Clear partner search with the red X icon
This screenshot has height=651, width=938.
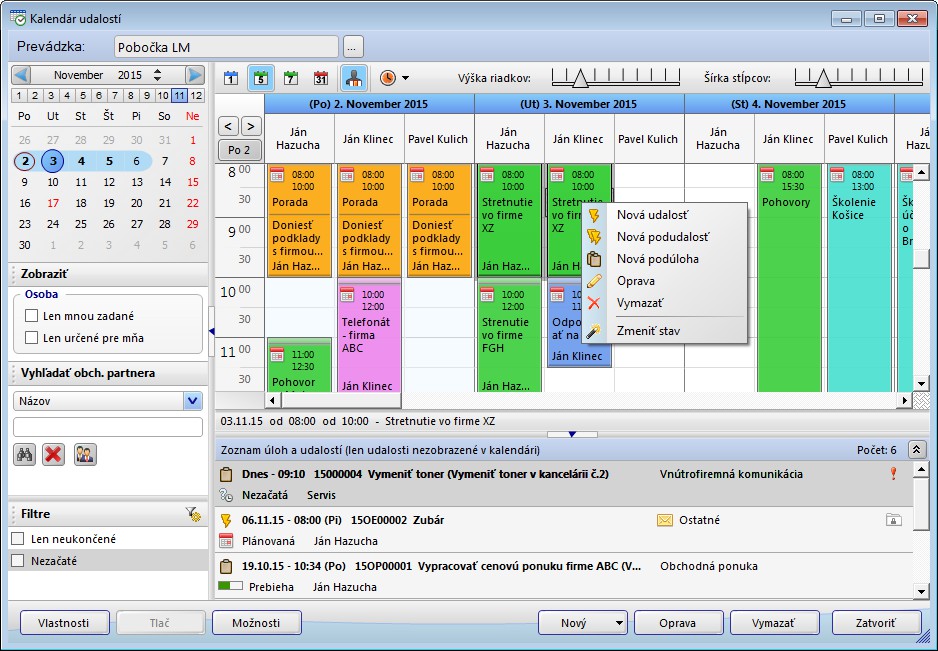point(53,455)
